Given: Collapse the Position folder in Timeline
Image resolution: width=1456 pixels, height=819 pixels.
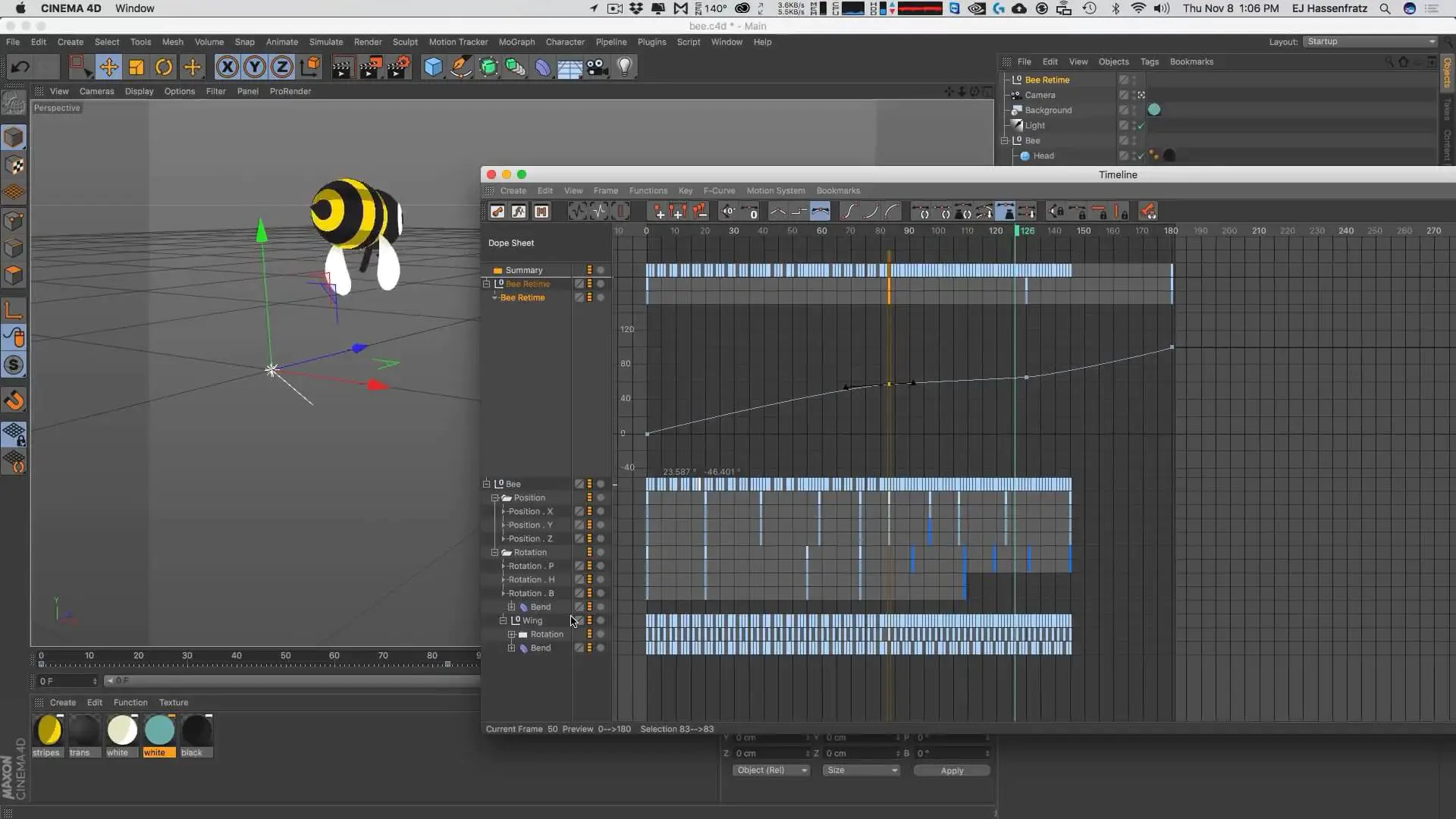Looking at the screenshot, I should pyautogui.click(x=495, y=497).
